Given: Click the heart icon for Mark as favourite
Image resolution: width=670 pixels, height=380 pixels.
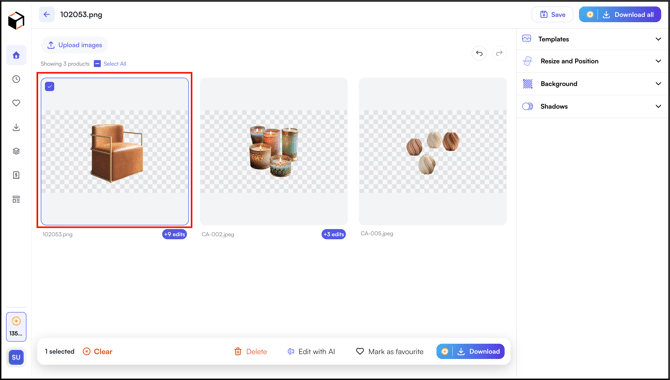Looking at the screenshot, I should (x=360, y=351).
